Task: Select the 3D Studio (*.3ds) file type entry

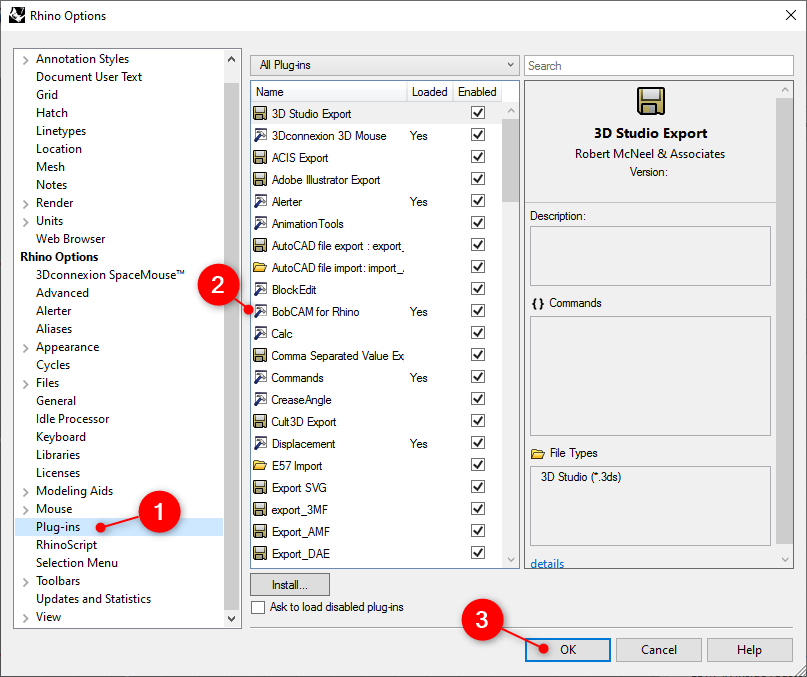Action: (x=581, y=477)
